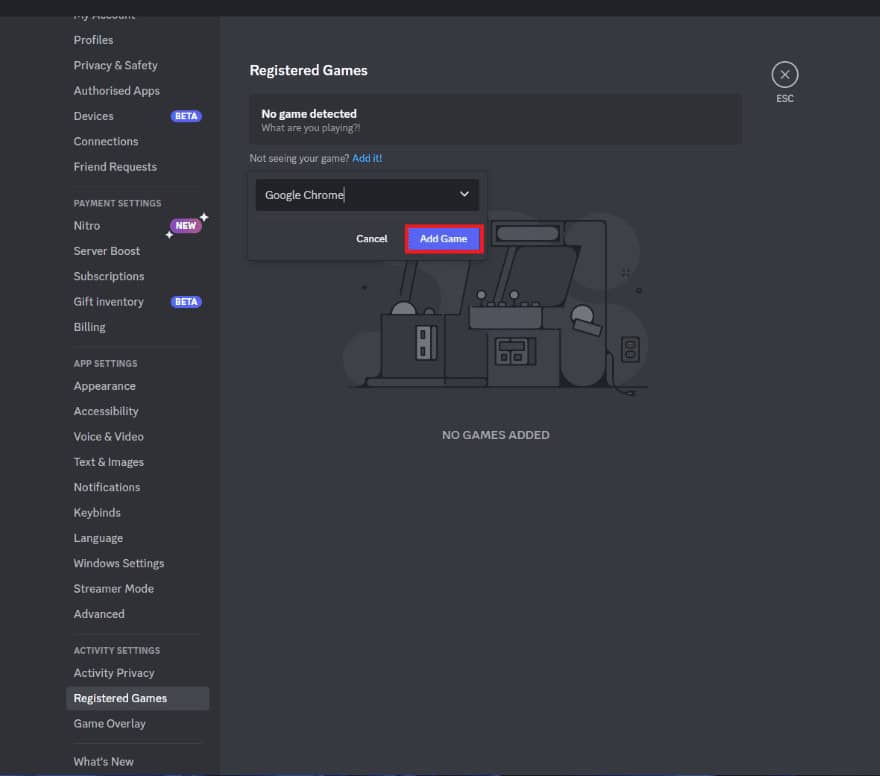The width and height of the screenshot is (880, 776).
Task: Go to Server Boost
Action: (x=107, y=251)
